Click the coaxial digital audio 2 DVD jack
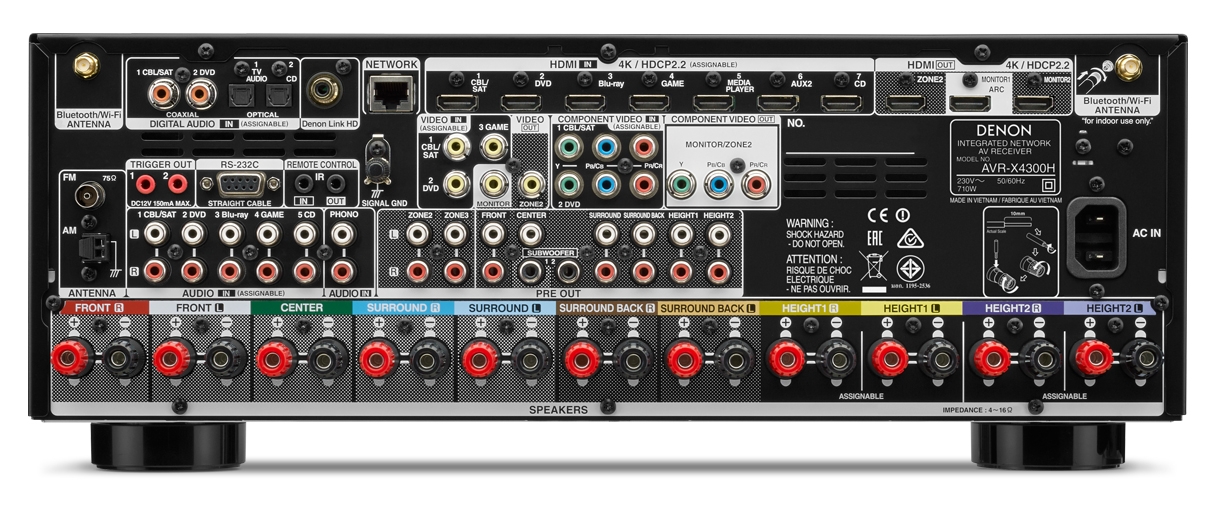The image size is (1213, 505). [199, 95]
